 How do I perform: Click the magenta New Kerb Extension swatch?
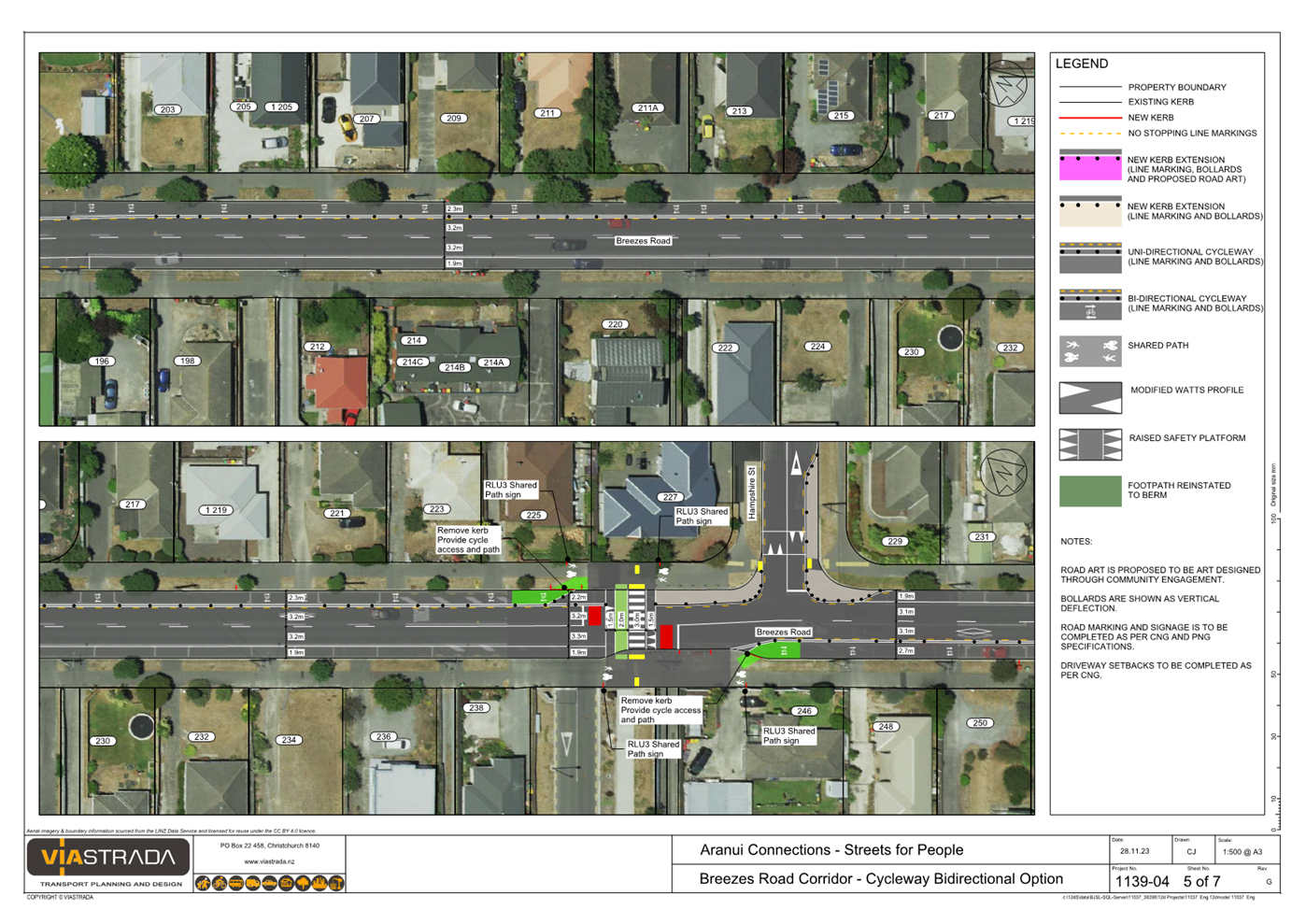coord(1089,166)
